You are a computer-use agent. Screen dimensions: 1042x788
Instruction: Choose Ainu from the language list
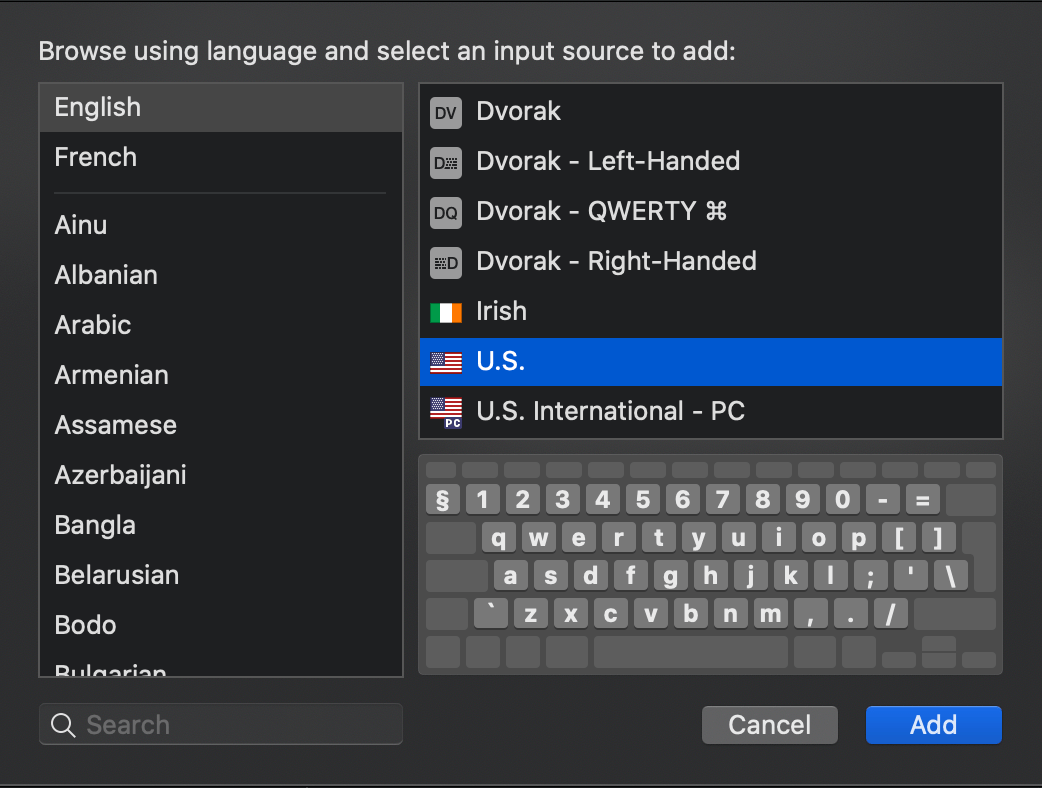[81, 225]
